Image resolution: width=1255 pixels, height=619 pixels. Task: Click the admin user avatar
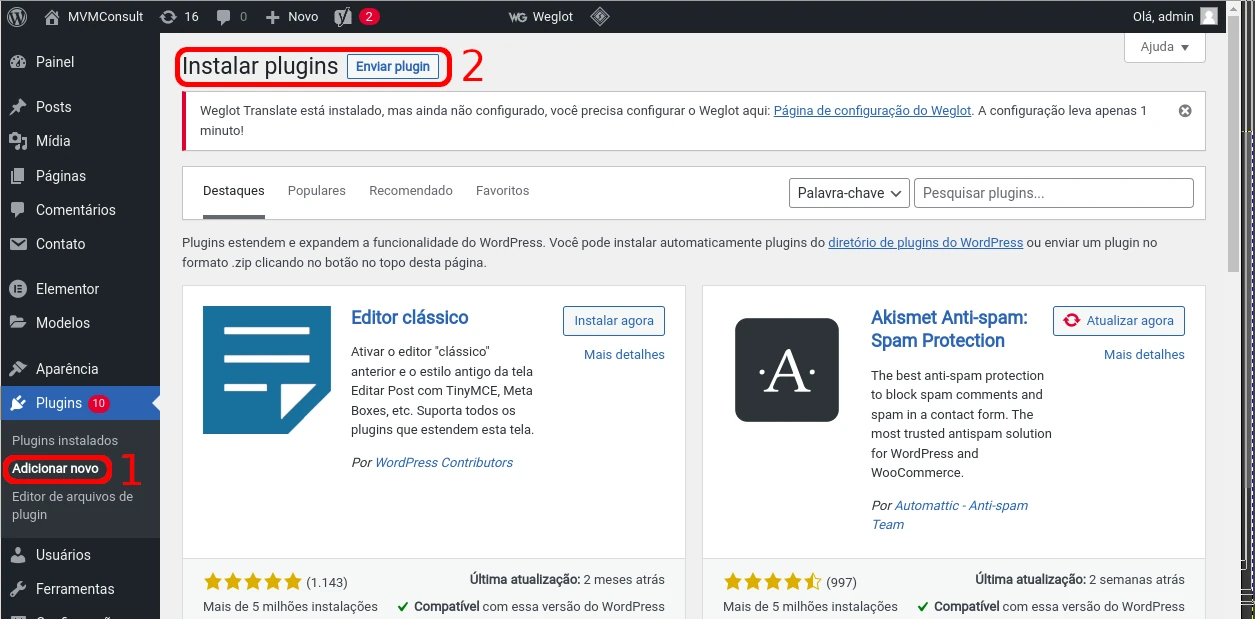[1209, 16]
